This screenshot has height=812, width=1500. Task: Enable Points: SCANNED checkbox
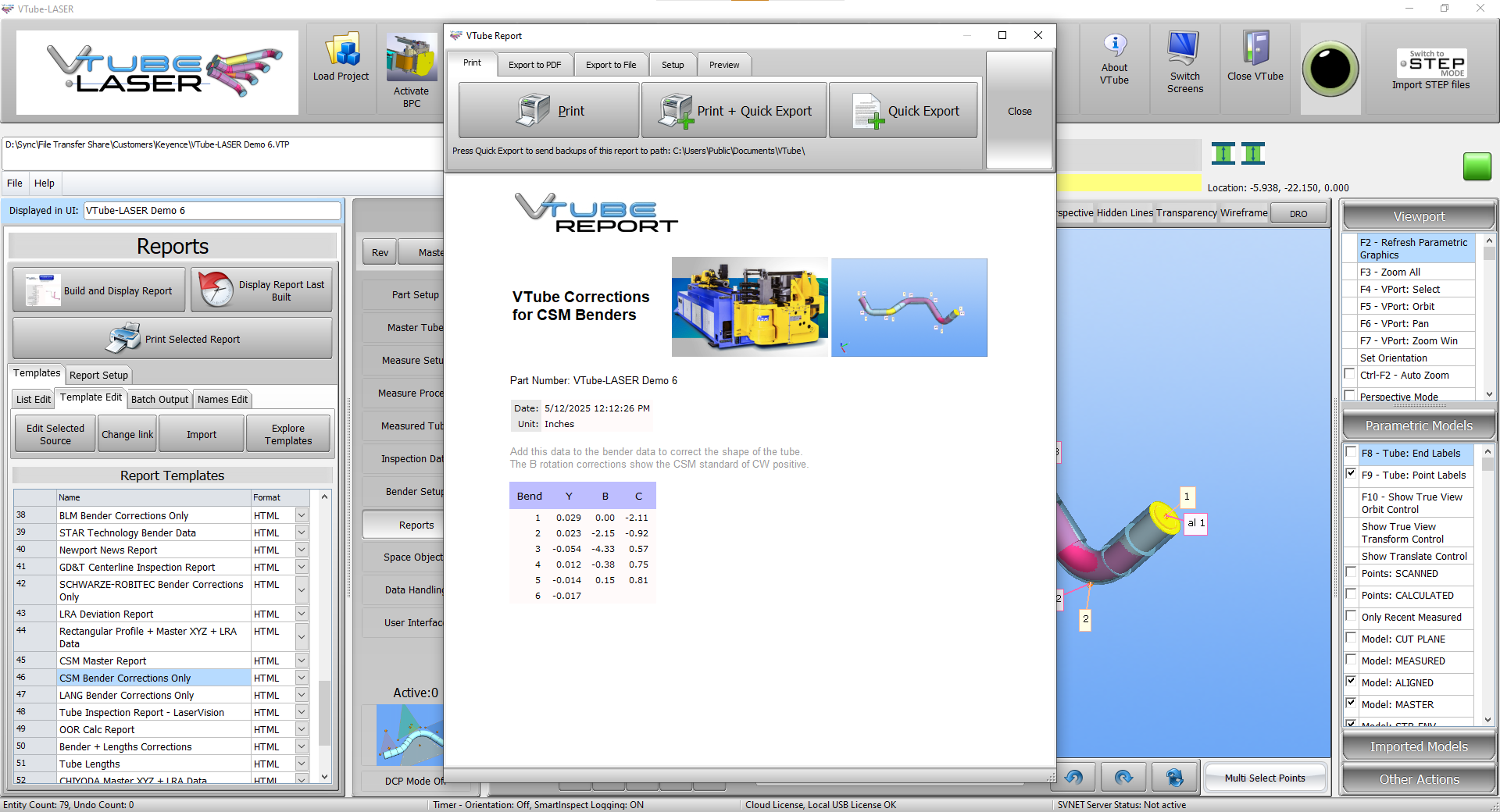[x=1351, y=572]
